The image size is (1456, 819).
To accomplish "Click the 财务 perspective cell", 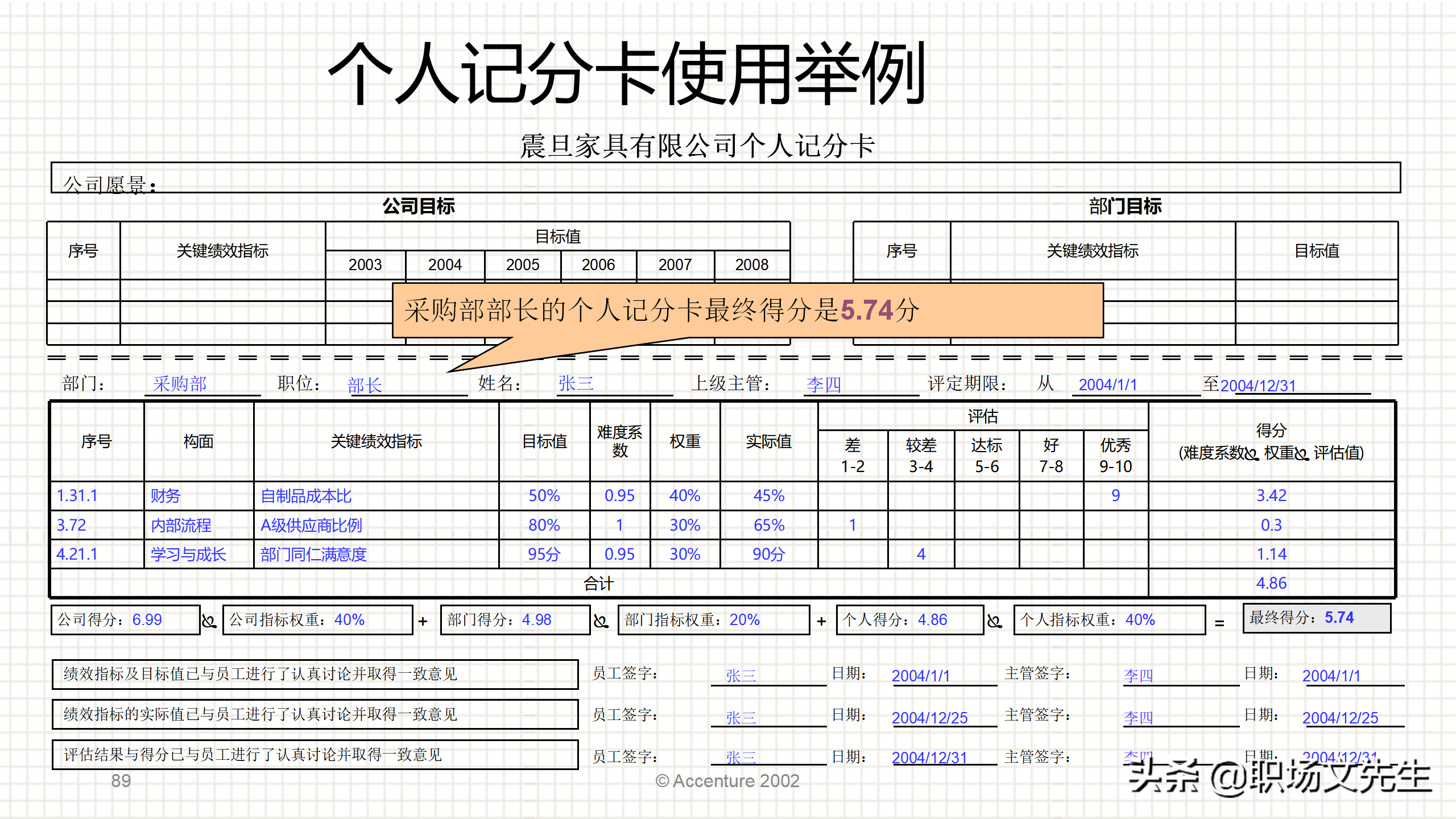I will [x=166, y=496].
